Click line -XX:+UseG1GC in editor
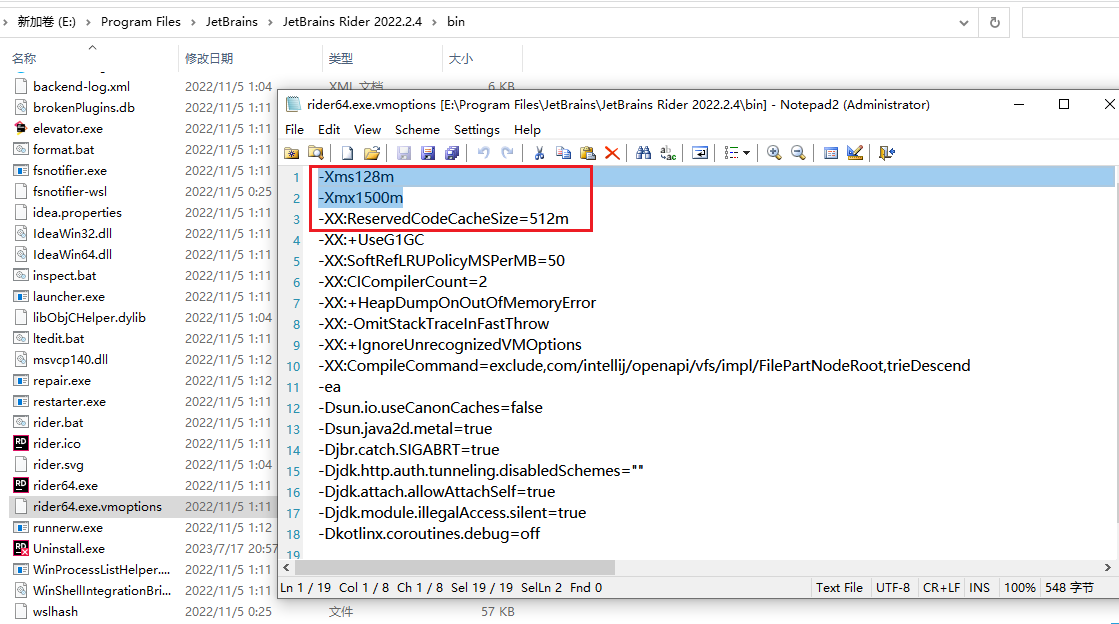Screen dimensions: 1119x624 click(371, 240)
